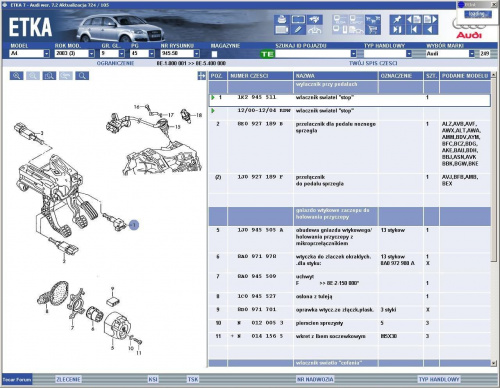Expand the ROK MOD. year dropdown
Image resolution: width=500 pixels, height=388 pixels.
point(91,53)
